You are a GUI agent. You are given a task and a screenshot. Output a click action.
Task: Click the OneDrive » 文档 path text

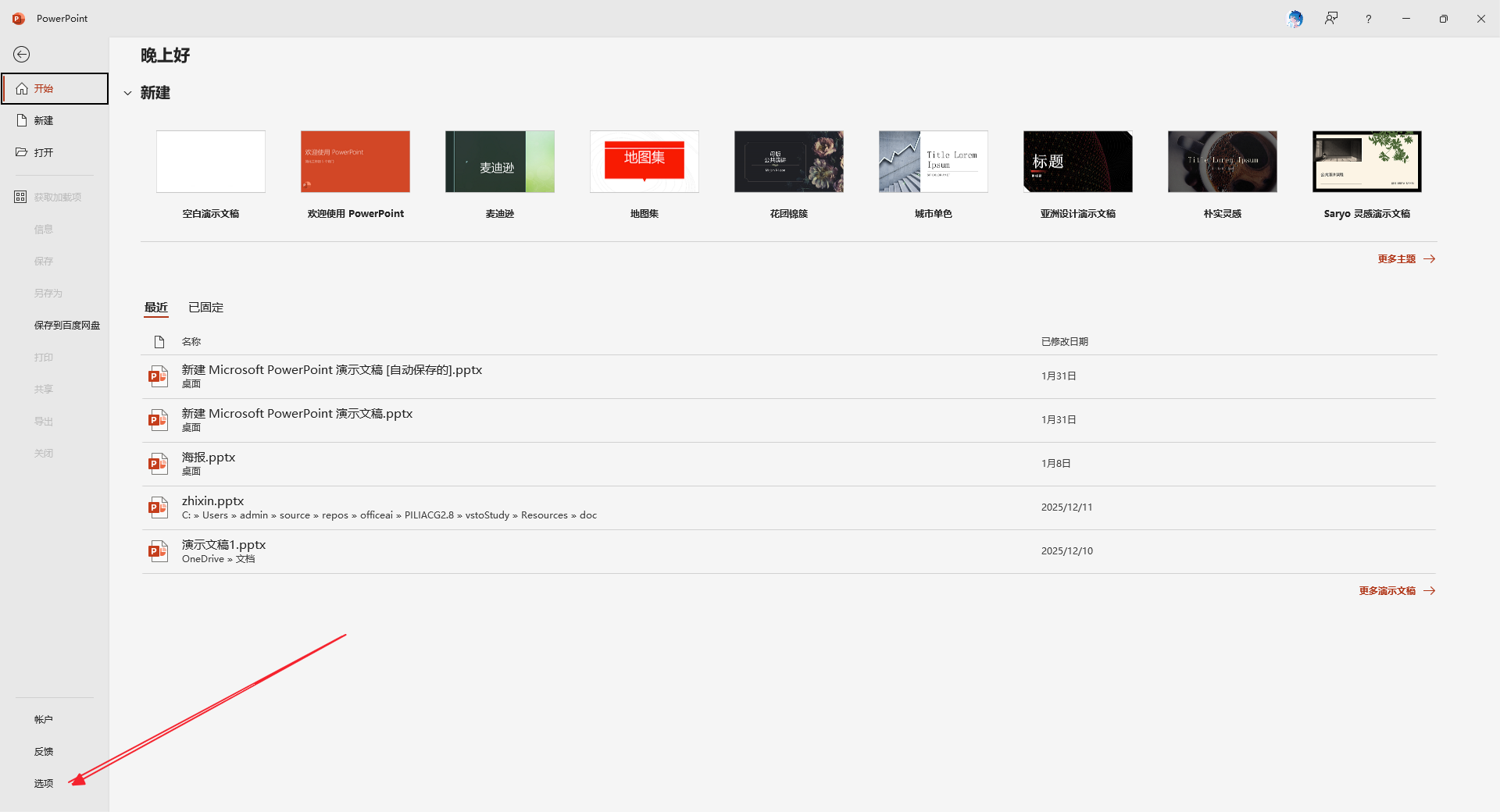pyautogui.click(x=219, y=559)
